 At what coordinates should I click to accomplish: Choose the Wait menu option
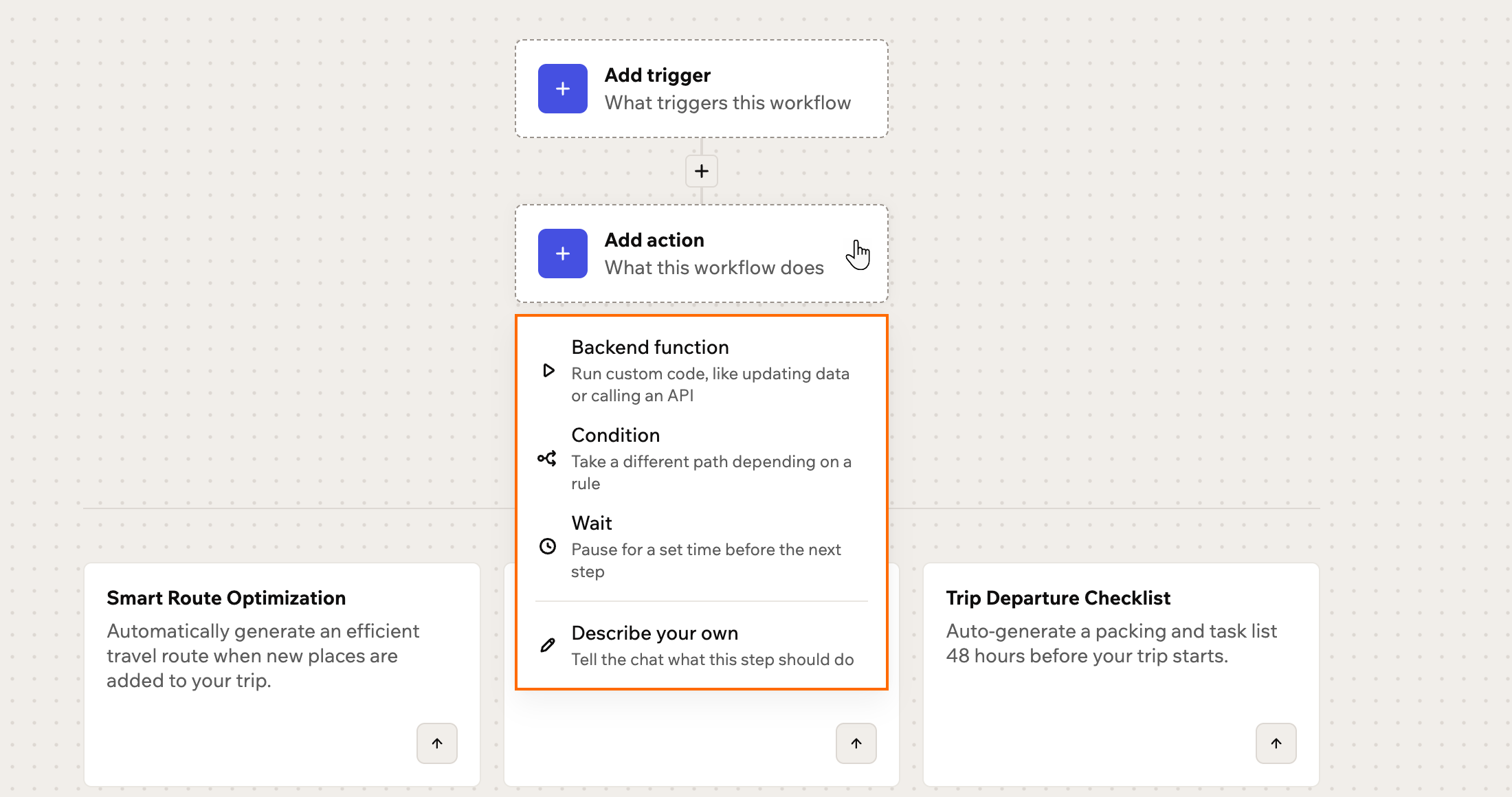[x=701, y=547]
